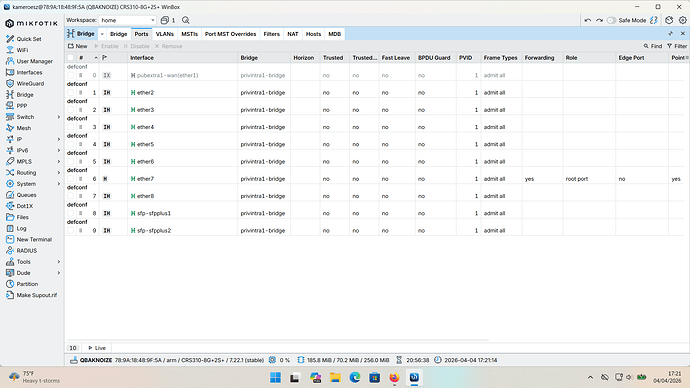Switch to the MDB tab
The height and width of the screenshot is (388, 690).
coord(334,34)
